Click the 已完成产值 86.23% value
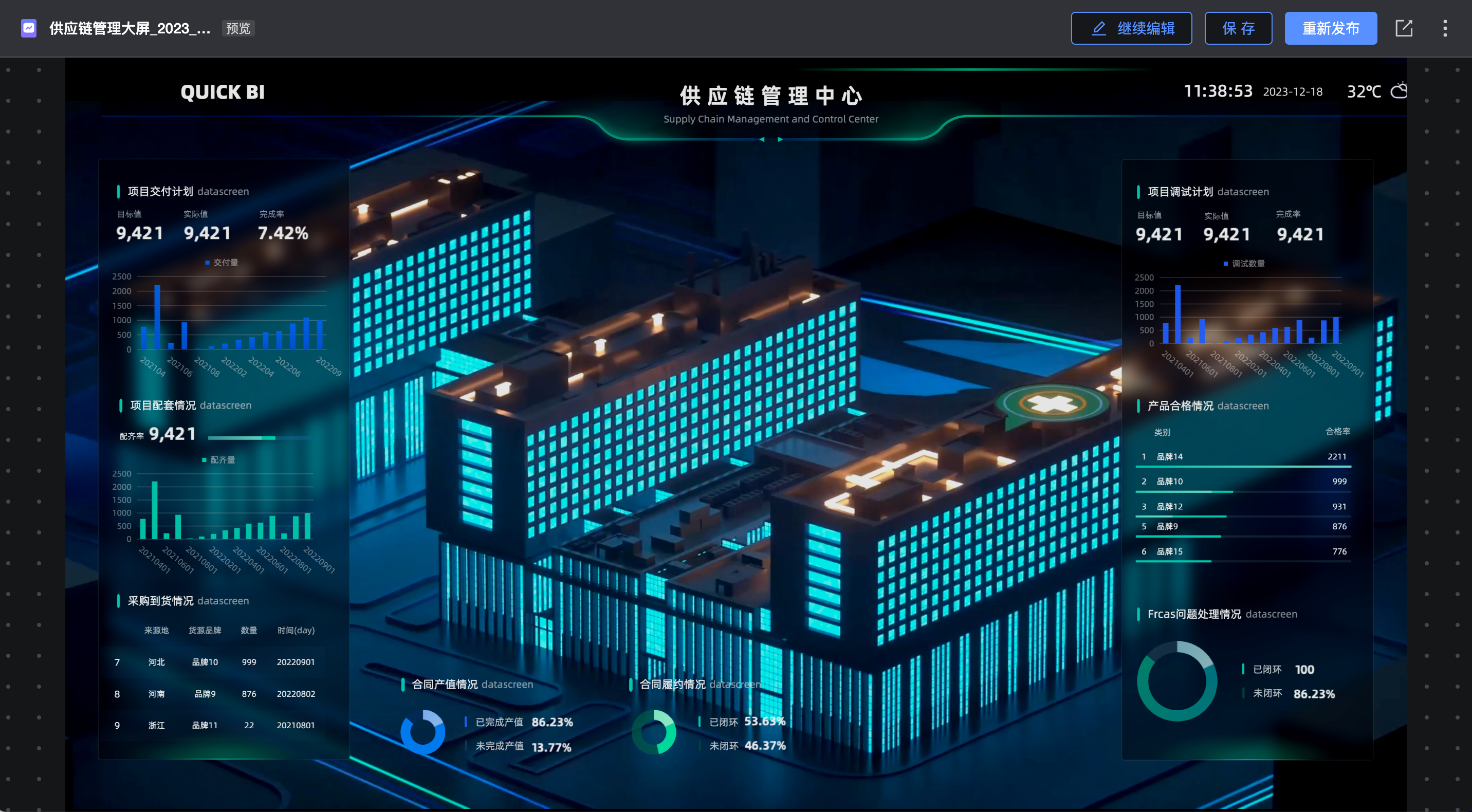 pyautogui.click(x=552, y=722)
